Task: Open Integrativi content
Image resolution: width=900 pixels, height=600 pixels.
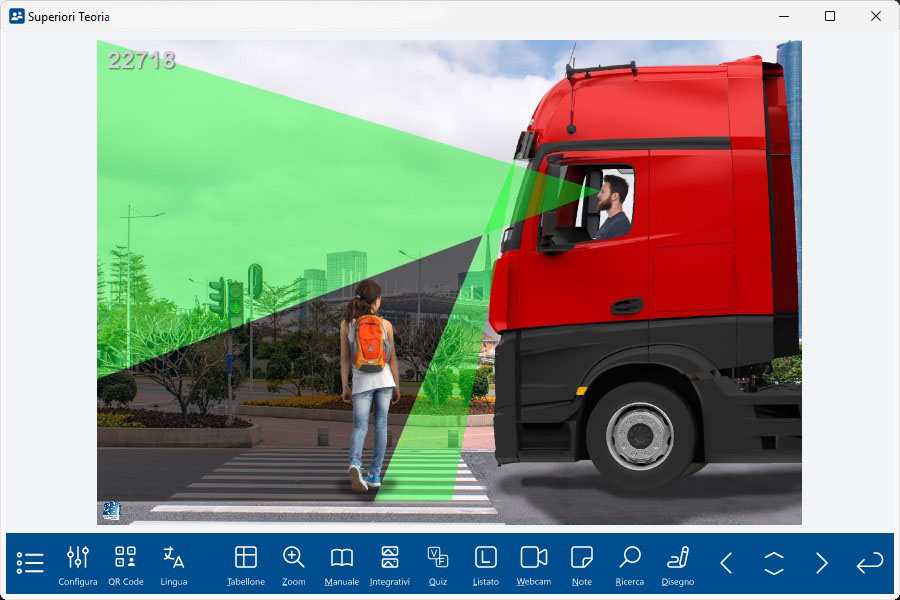Action: pyautogui.click(x=390, y=565)
